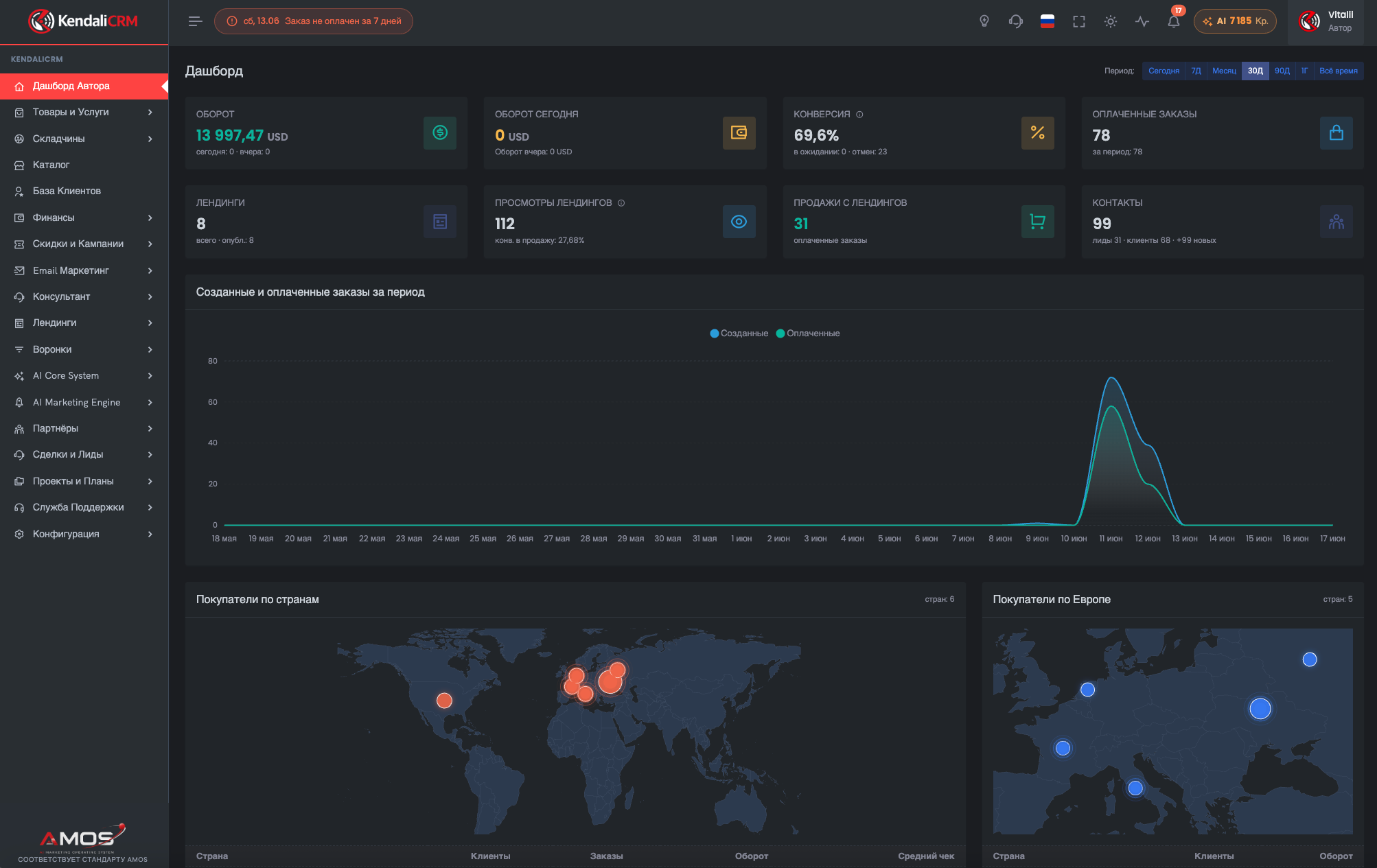
Task: Click the large buyer bubble on Europe map
Action: (1260, 709)
